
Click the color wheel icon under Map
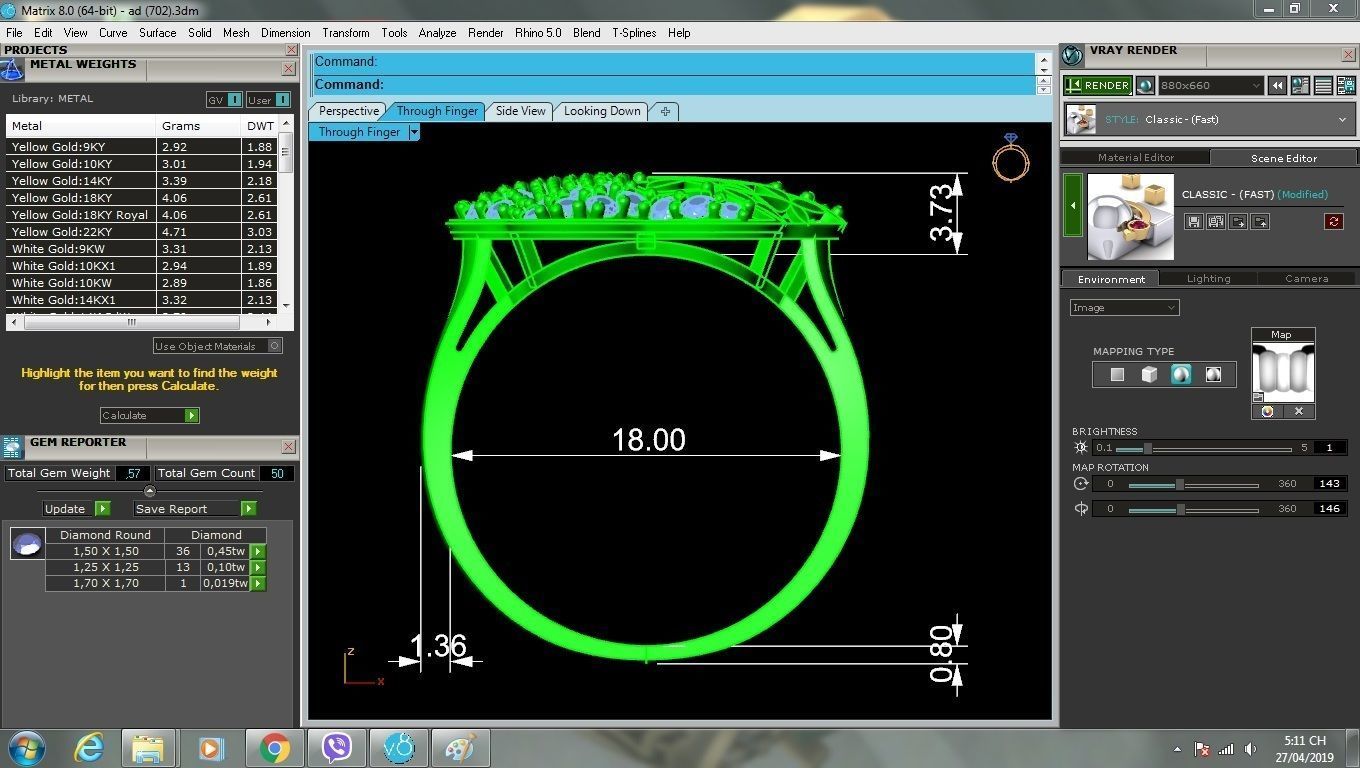pos(1267,411)
